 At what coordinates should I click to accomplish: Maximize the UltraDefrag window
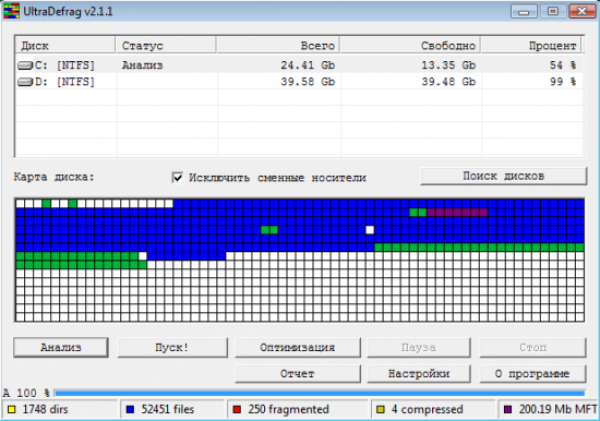553,11
